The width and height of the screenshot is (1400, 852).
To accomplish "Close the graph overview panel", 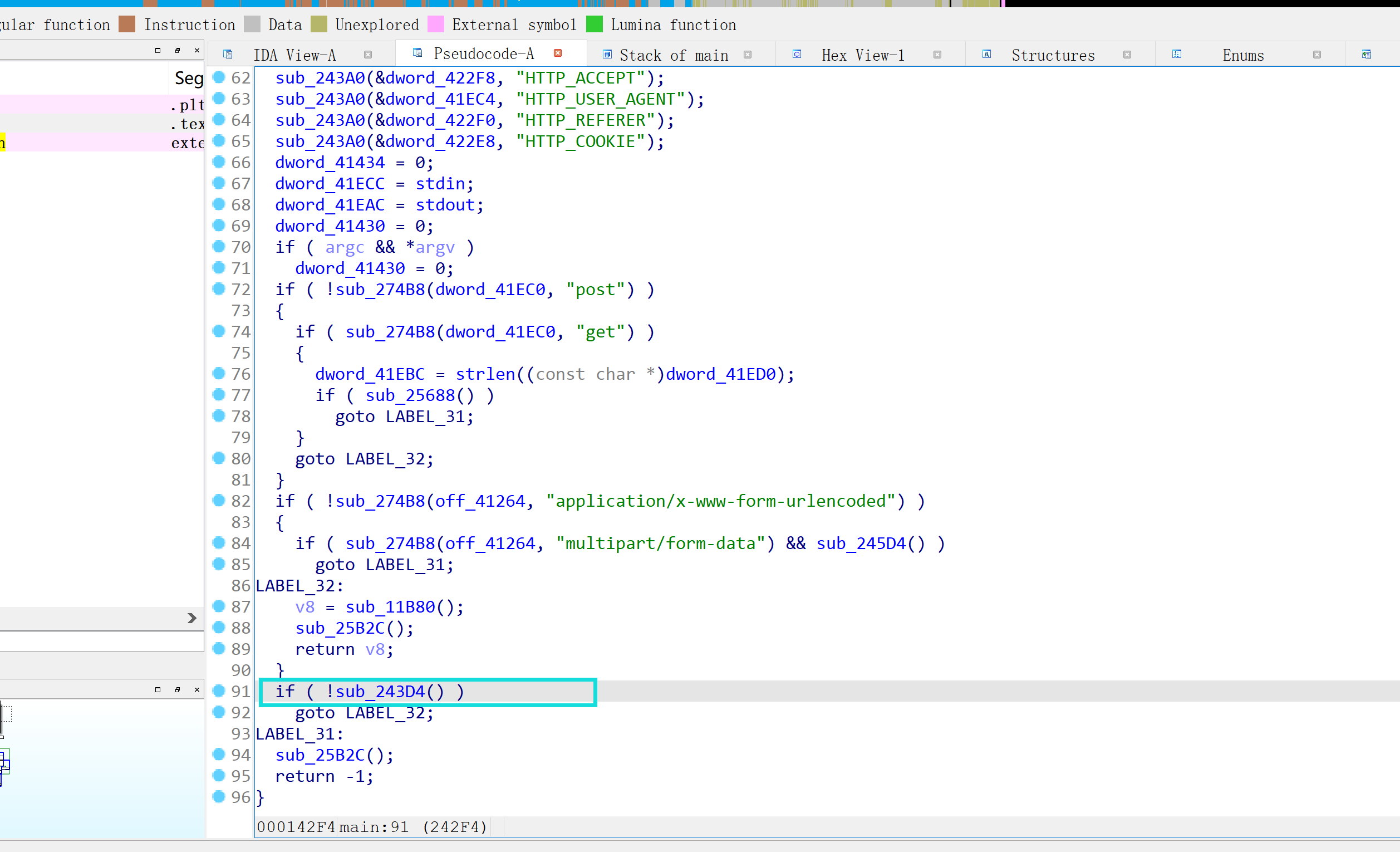I will (x=197, y=689).
